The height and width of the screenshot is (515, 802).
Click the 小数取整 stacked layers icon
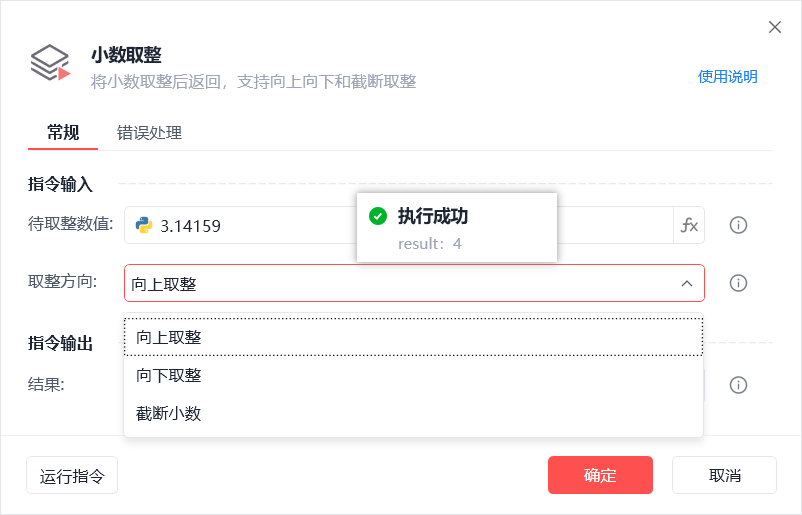click(x=50, y=63)
